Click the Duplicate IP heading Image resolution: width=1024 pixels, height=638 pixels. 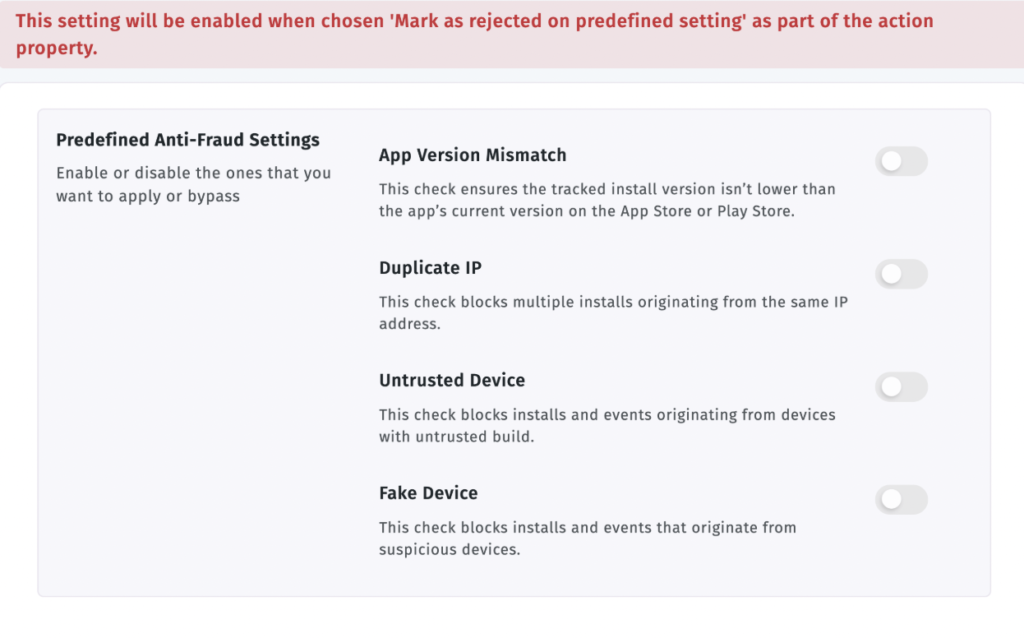coord(430,268)
